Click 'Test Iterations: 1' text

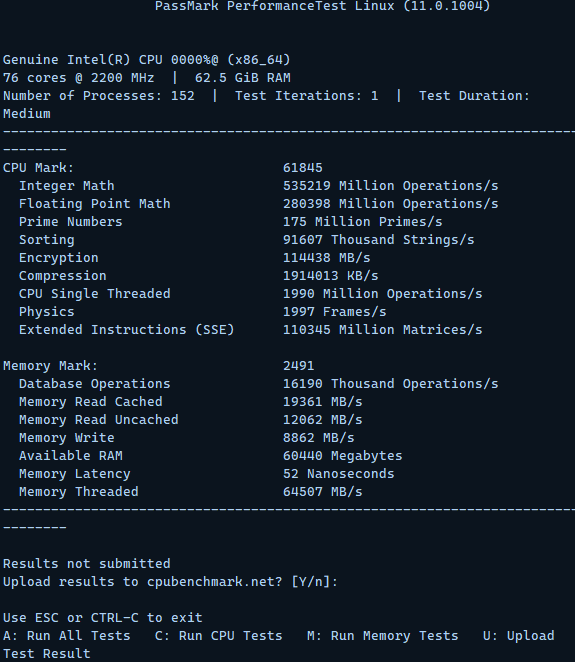306,96
